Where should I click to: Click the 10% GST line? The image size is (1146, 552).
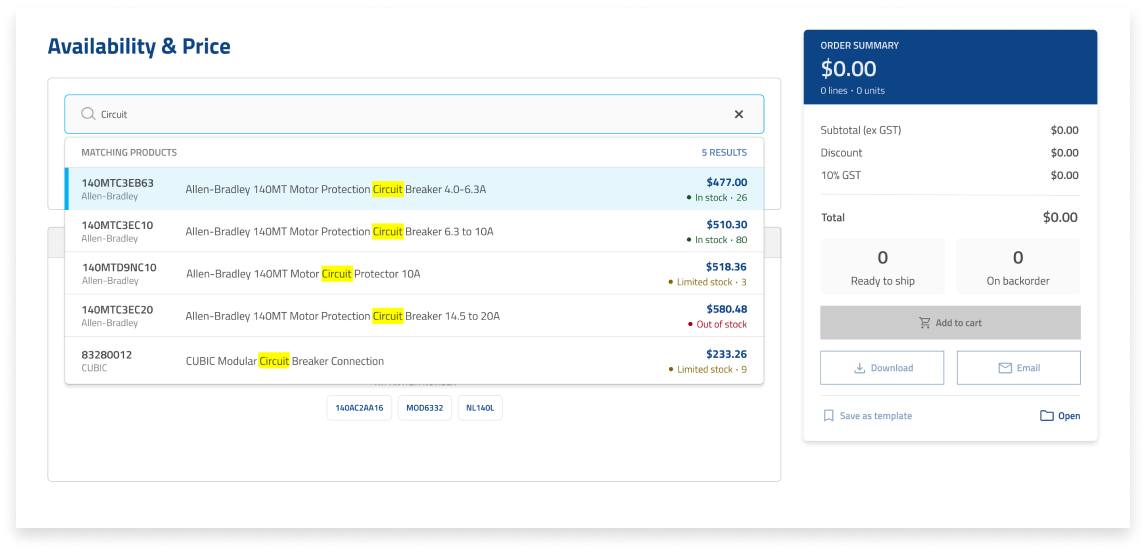(950, 175)
